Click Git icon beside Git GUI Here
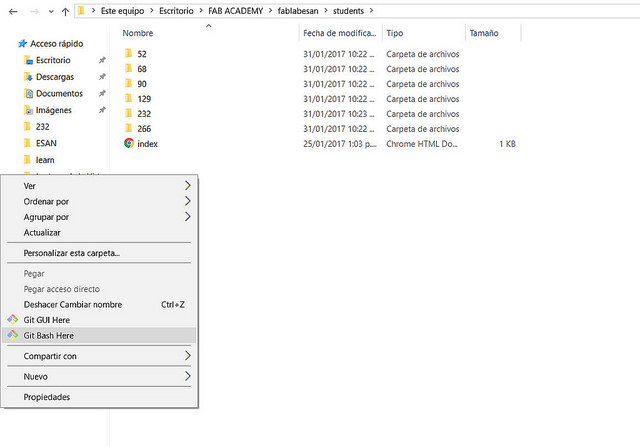 click(13, 320)
